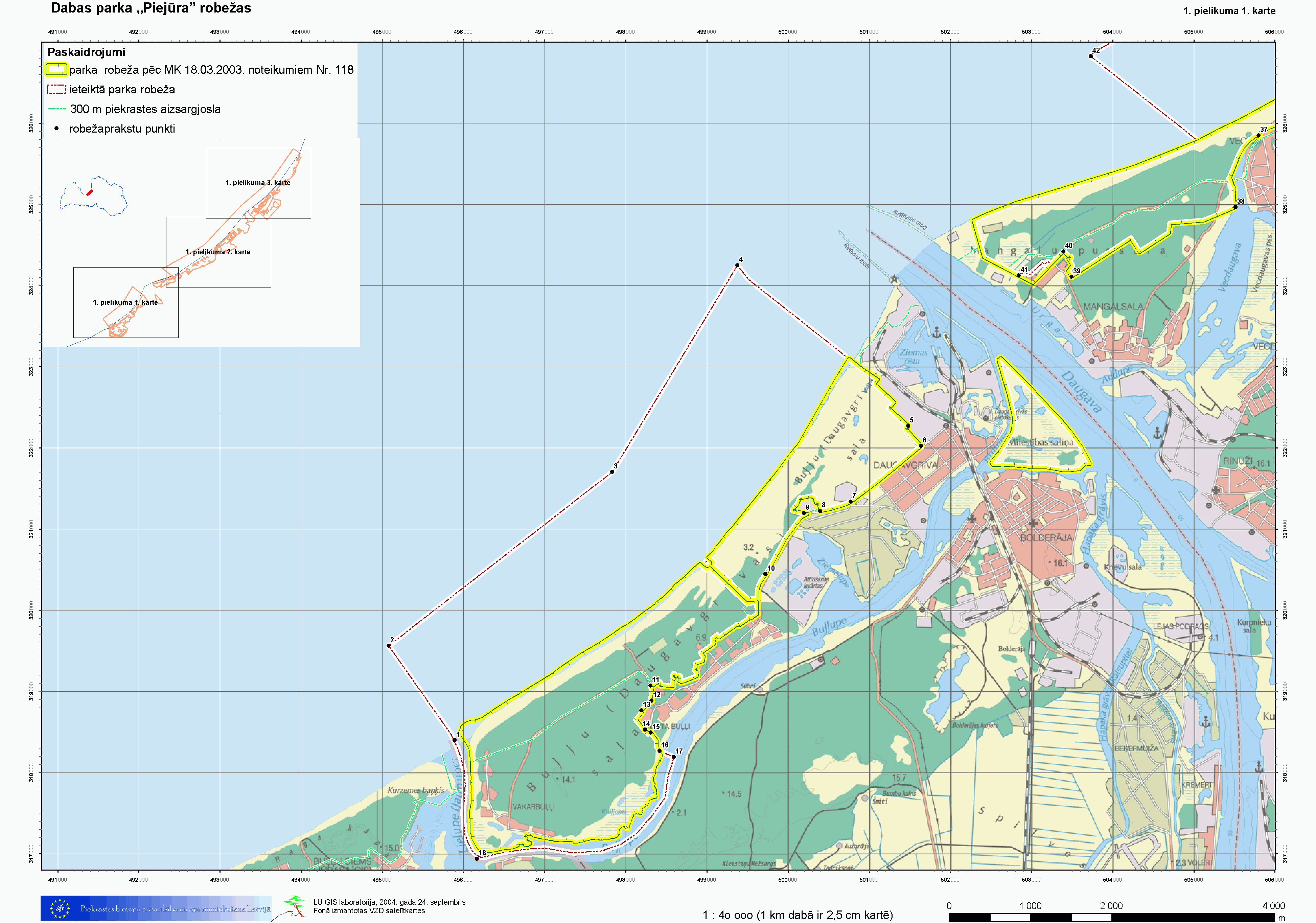Click the black dot boundary point legend symbol
Image resolution: width=1316 pixels, height=923 pixels.
(x=56, y=129)
